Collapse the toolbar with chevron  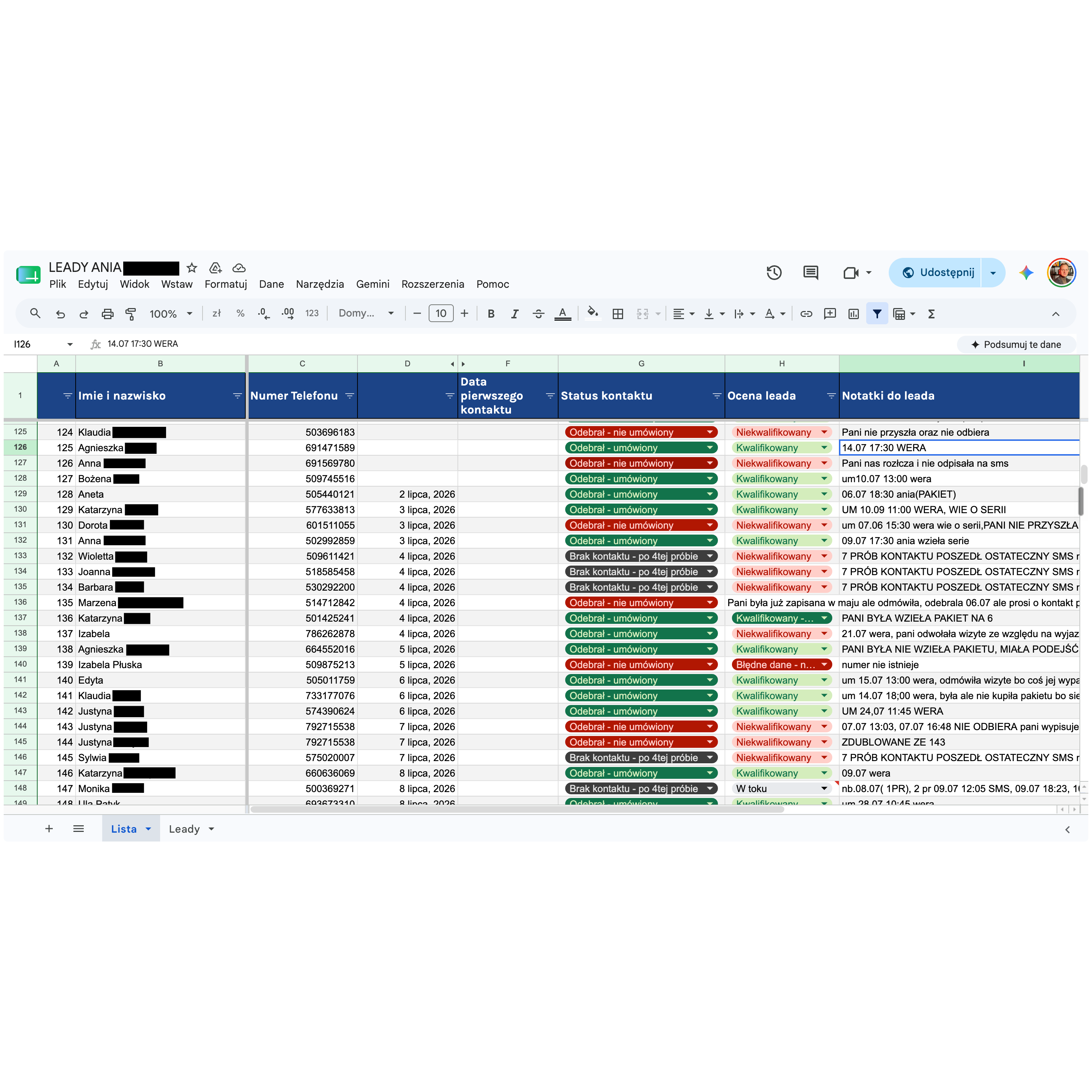[1055, 314]
